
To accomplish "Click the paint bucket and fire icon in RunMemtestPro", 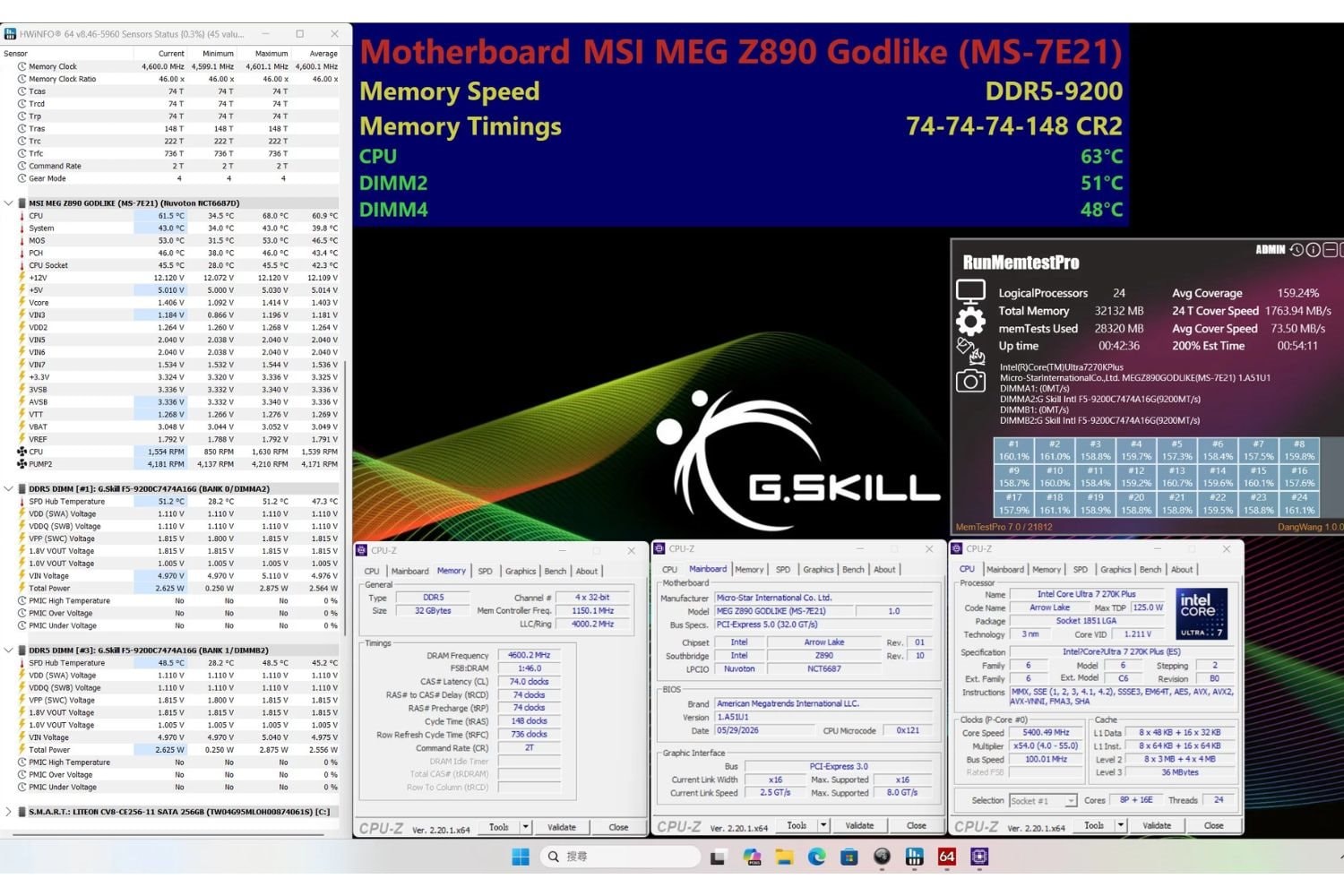I will click(x=970, y=351).
